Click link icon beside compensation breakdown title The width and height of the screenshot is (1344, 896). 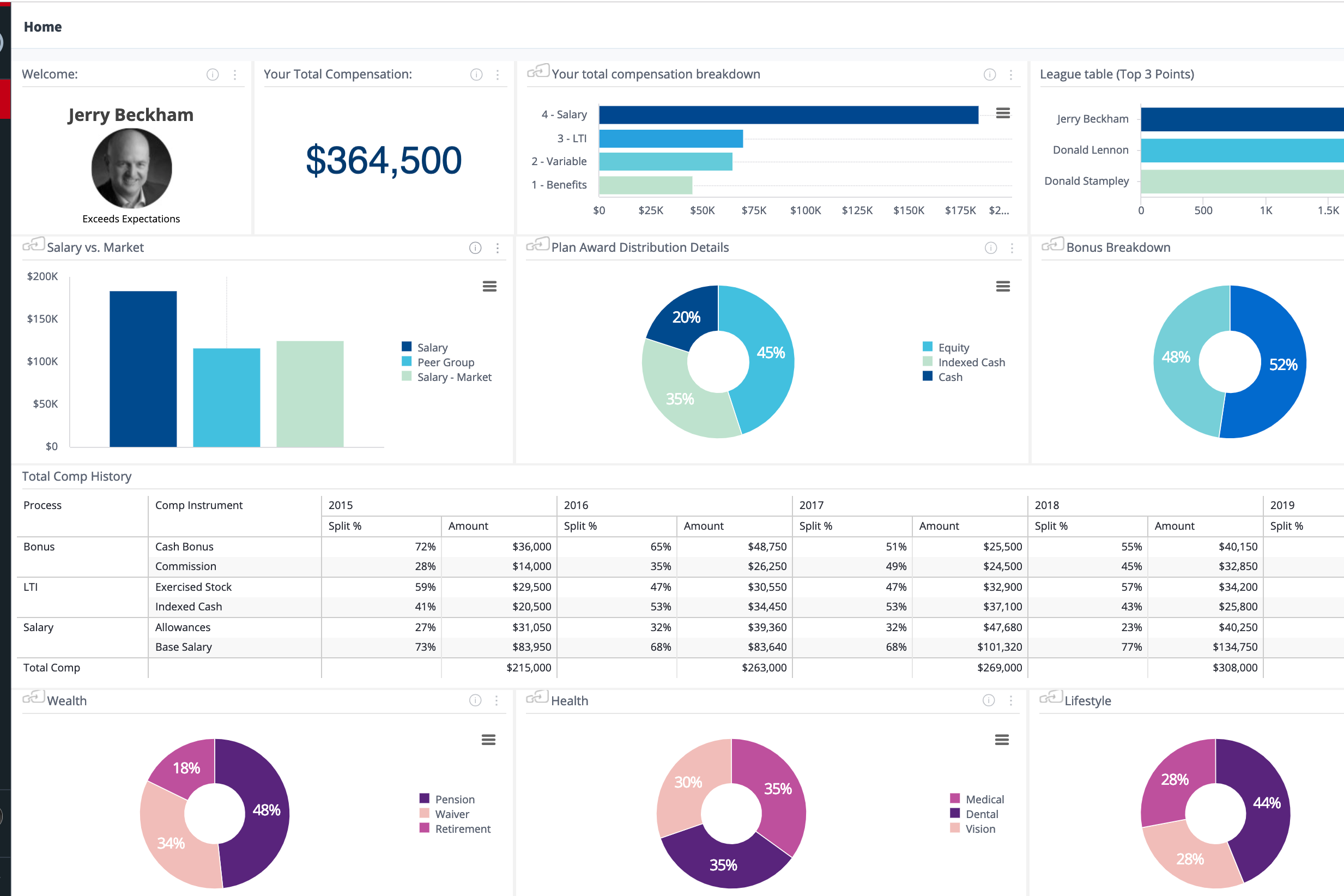[x=538, y=71]
